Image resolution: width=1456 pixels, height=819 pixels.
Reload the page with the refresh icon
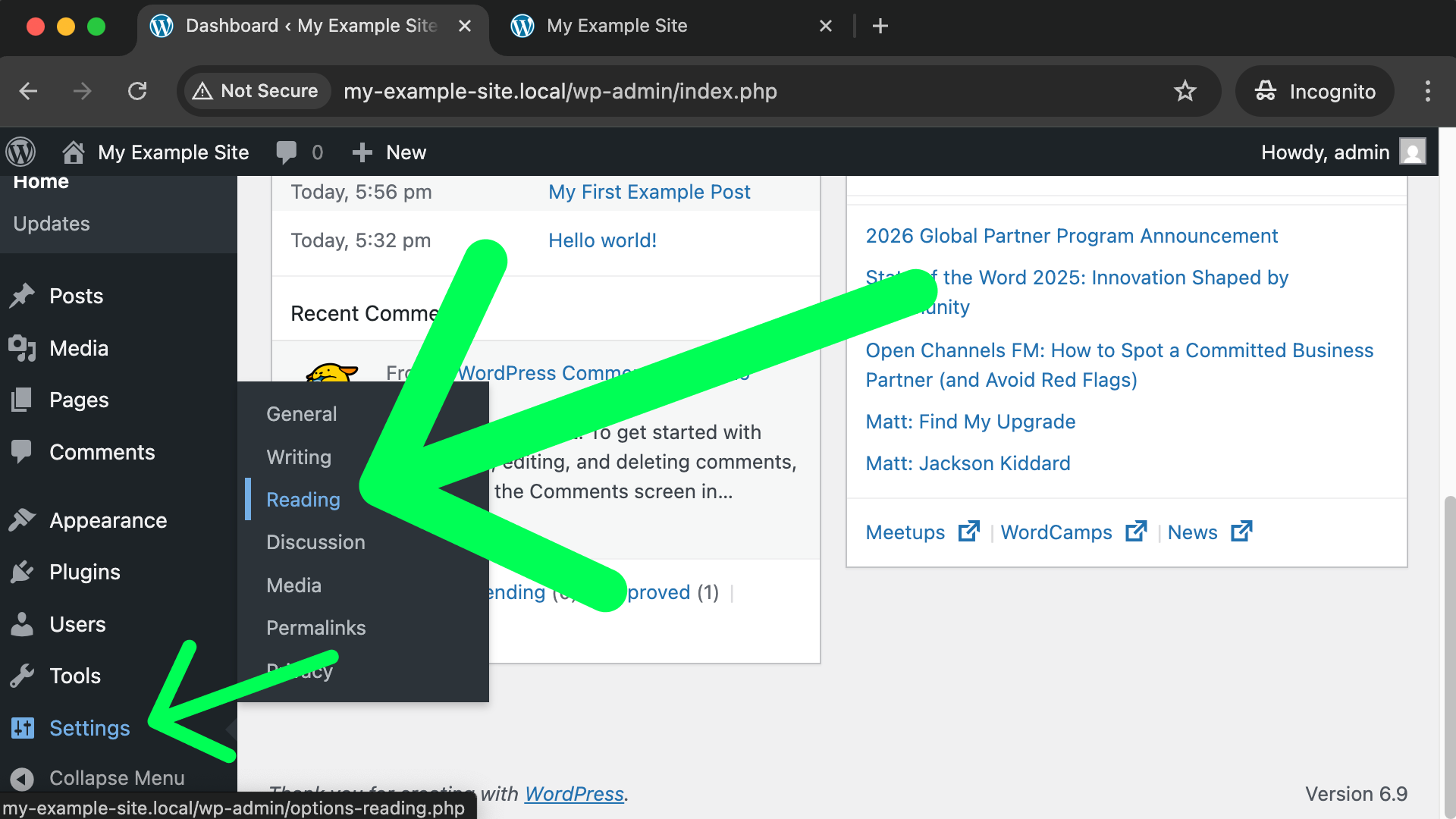click(137, 91)
